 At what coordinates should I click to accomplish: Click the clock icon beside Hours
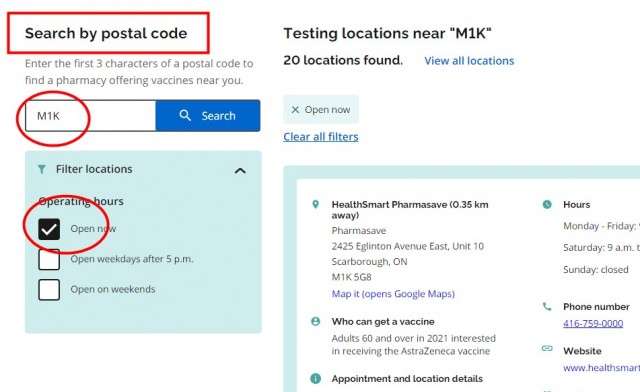point(547,204)
